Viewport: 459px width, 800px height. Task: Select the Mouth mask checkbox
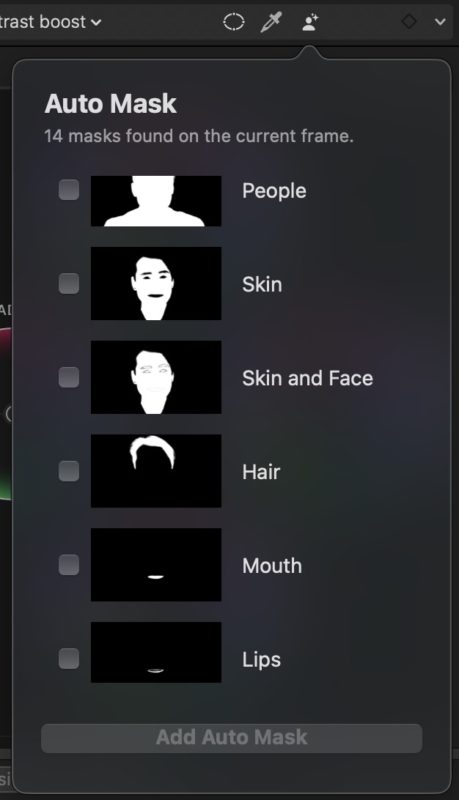tap(69, 565)
